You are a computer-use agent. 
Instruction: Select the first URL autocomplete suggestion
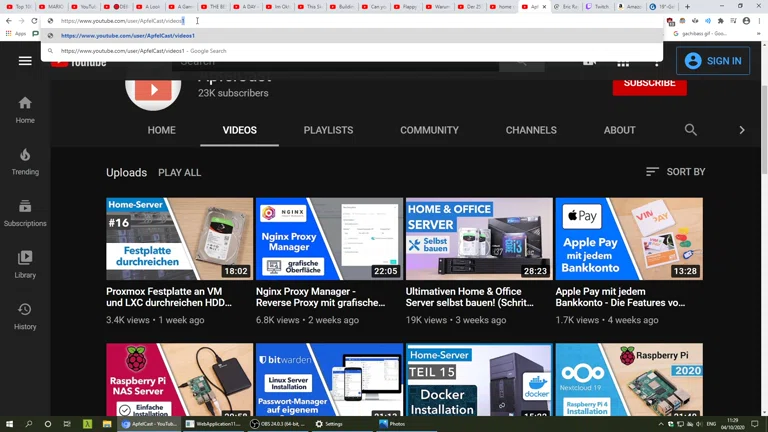[x=128, y=36]
